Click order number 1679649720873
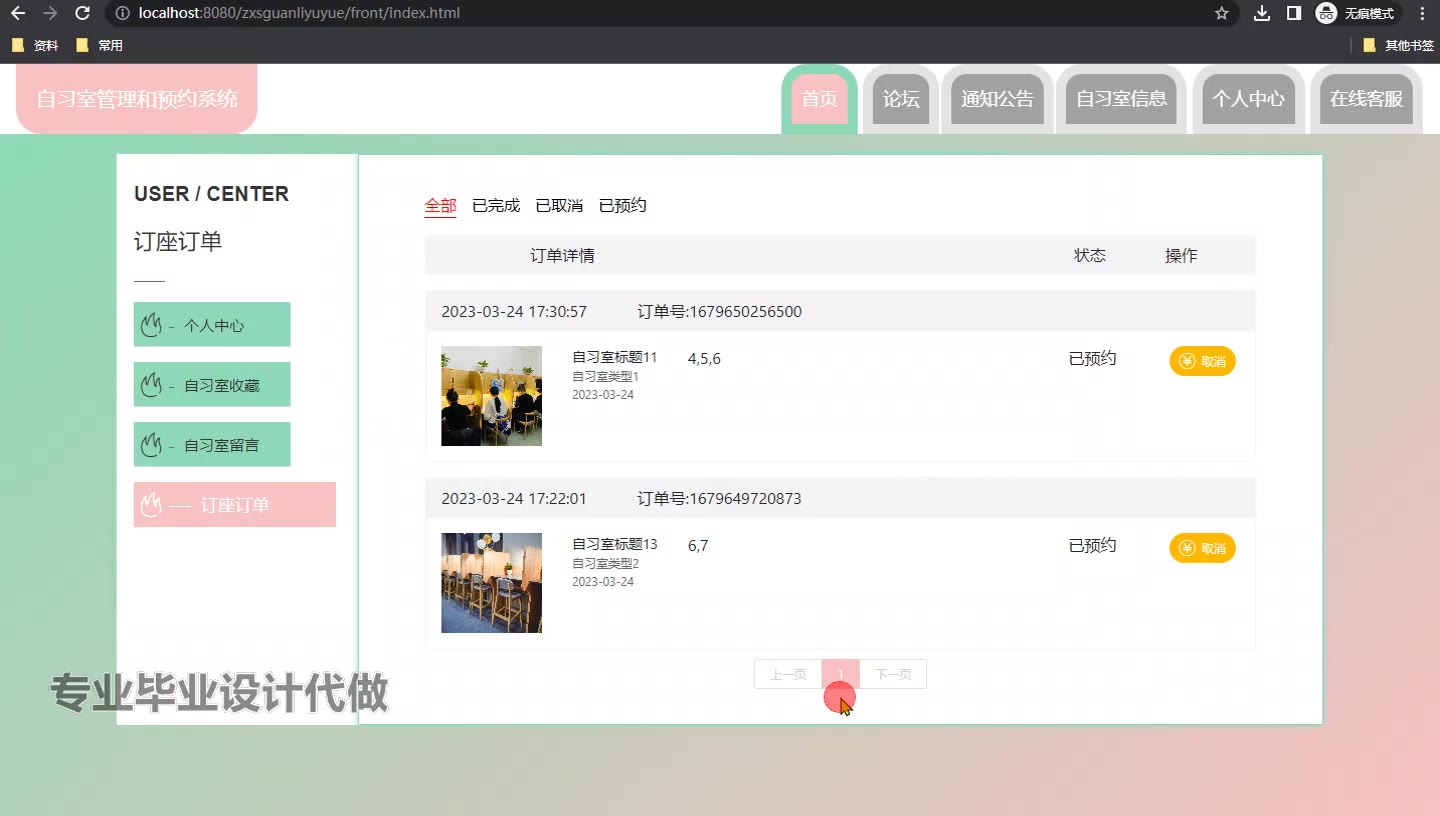The height and width of the screenshot is (816, 1440). click(719, 499)
